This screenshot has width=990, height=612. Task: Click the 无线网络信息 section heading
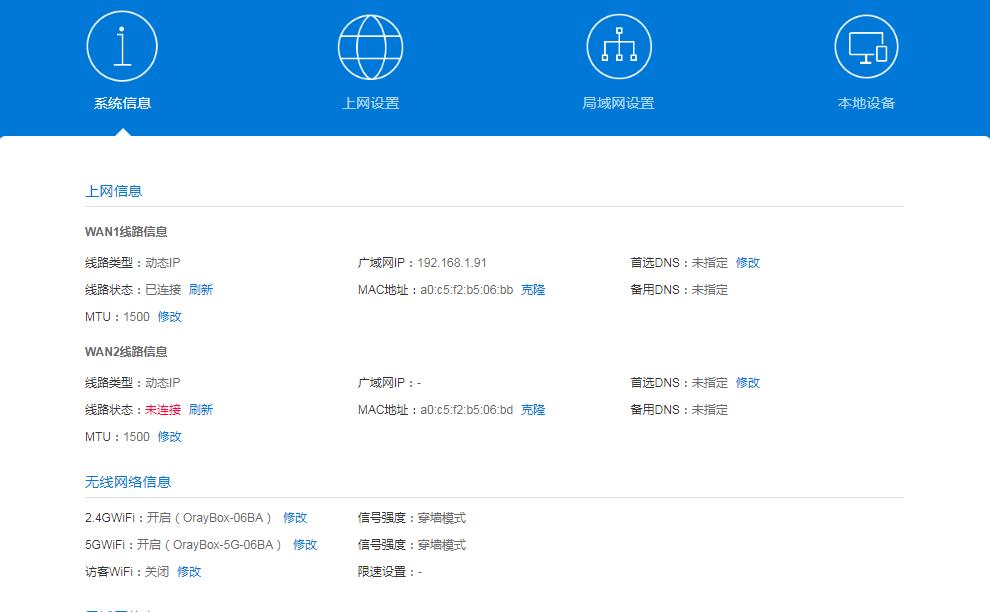129,480
